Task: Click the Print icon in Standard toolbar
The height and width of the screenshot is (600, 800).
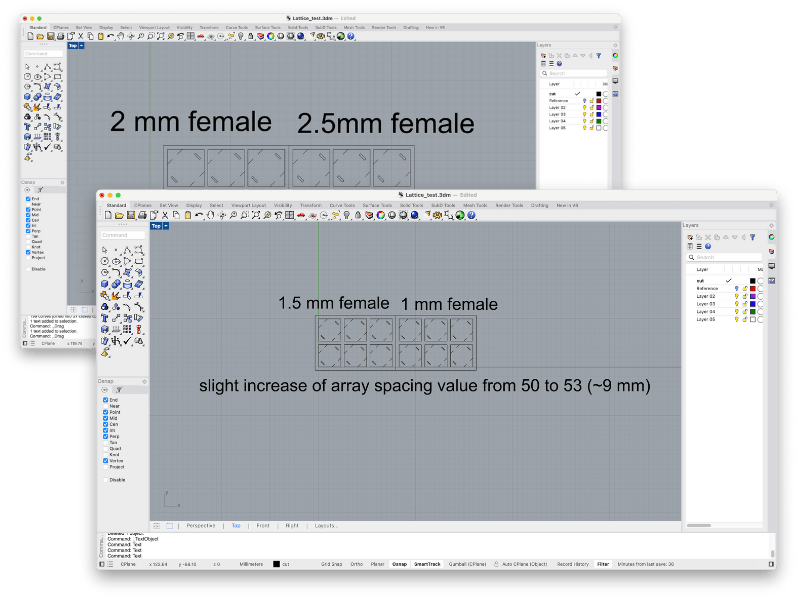Action: (141, 215)
